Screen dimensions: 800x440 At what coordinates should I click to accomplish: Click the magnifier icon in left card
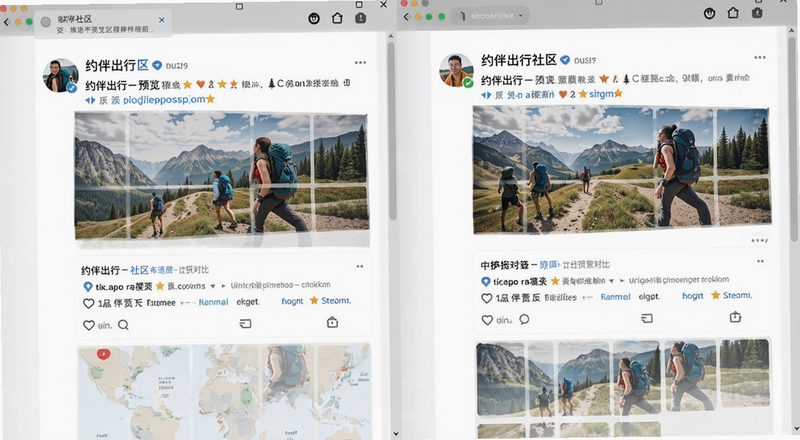click(x=123, y=325)
